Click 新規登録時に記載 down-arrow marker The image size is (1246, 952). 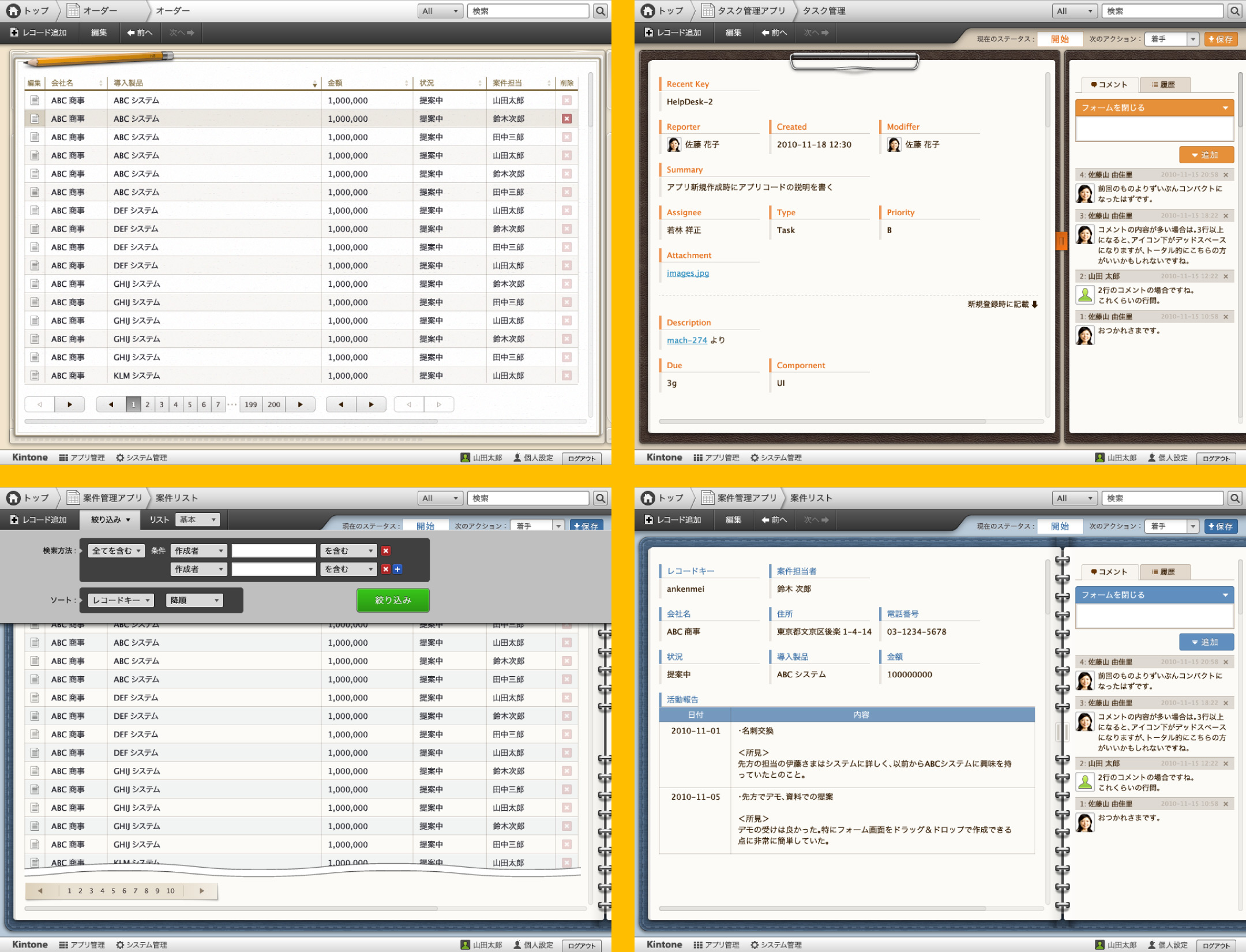[x=1034, y=304]
